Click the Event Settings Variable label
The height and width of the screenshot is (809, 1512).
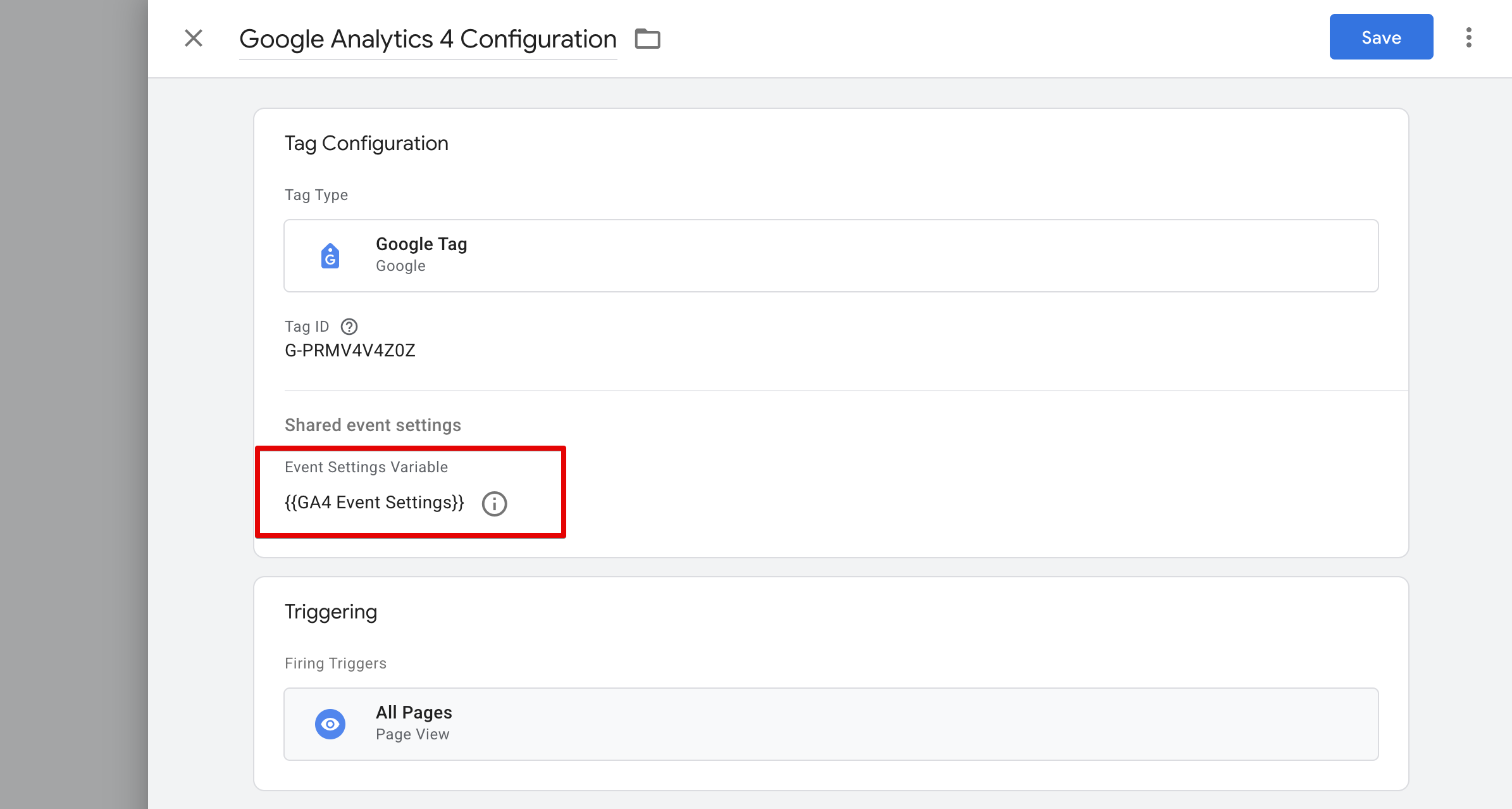click(x=366, y=467)
